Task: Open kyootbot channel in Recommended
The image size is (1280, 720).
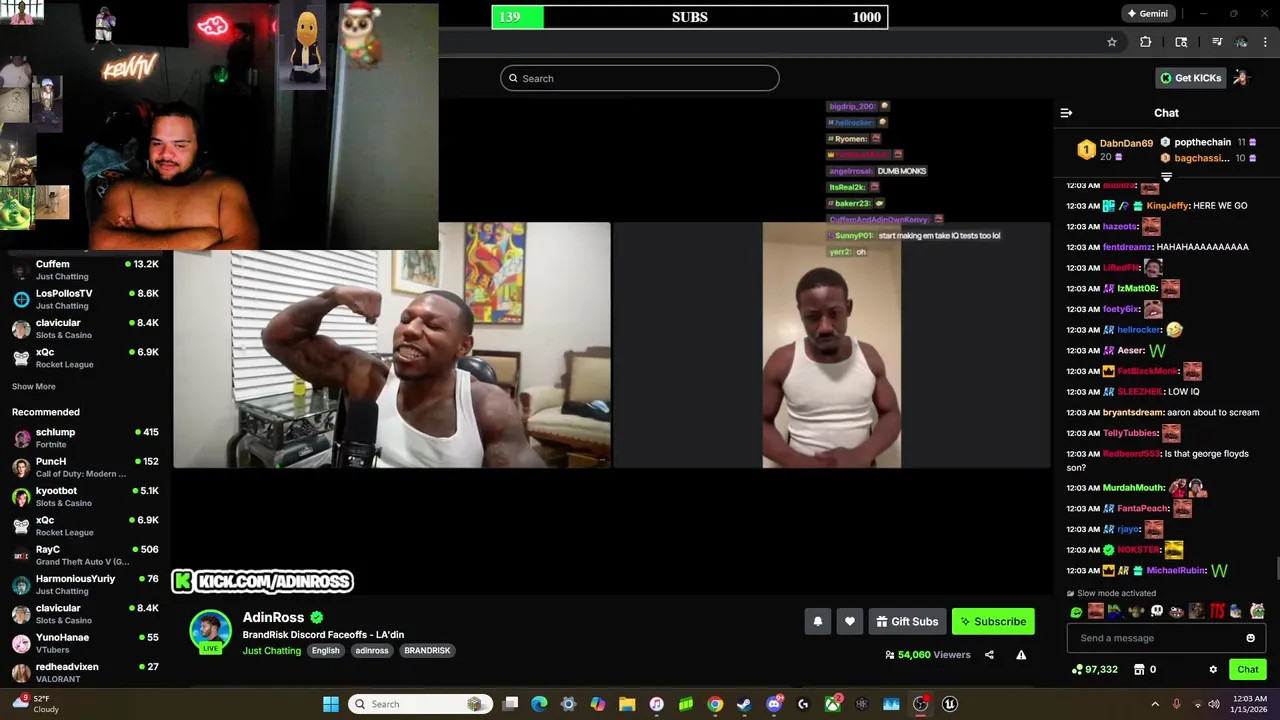Action: pyautogui.click(x=85, y=496)
